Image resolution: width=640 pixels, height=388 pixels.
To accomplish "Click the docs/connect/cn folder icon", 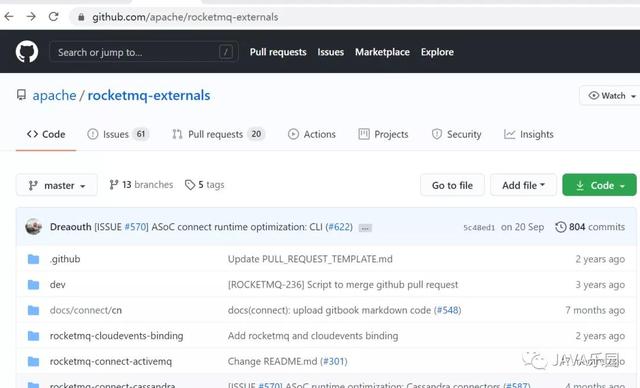I will pyautogui.click(x=33, y=310).
